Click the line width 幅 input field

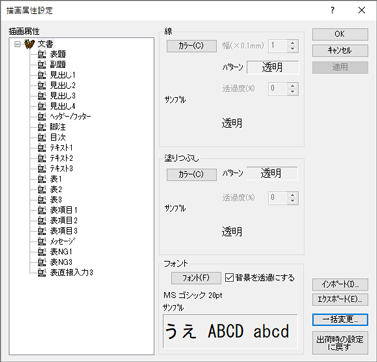tap(279, 46)
